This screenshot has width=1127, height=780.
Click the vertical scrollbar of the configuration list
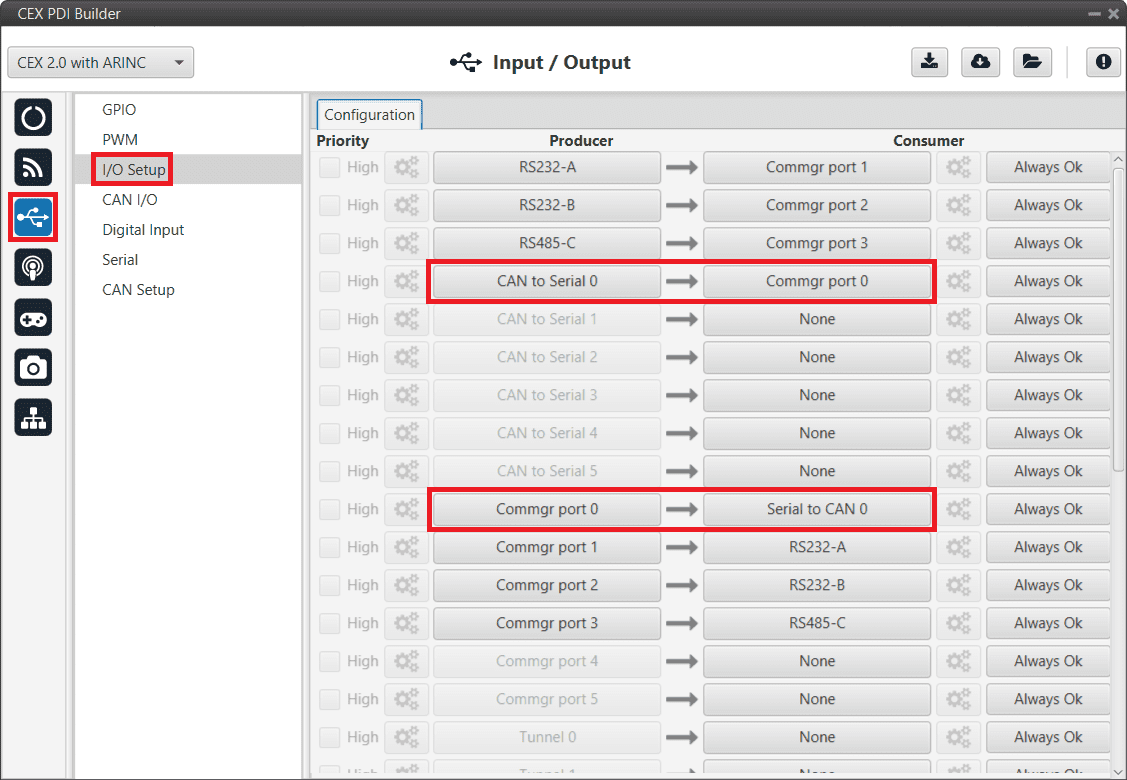pyautogui.click(x=1118, y=320)
